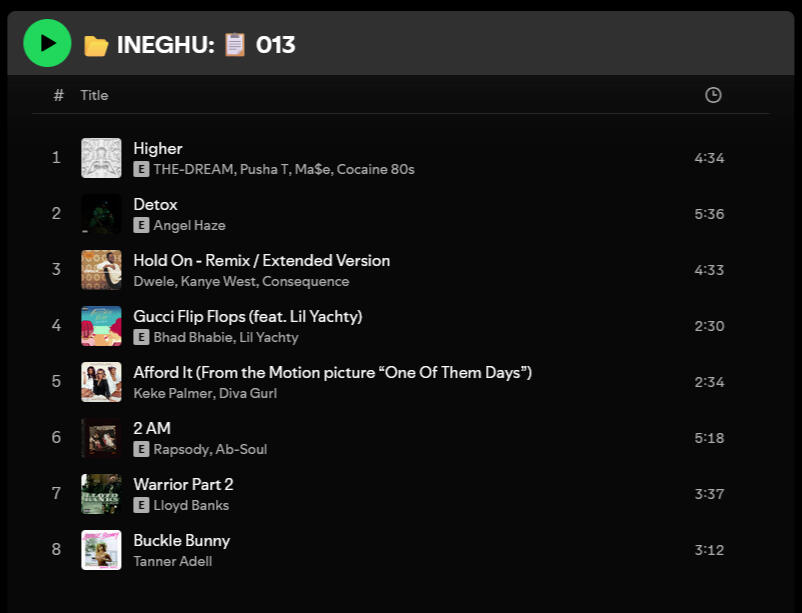The image size is (802, 613).
Task: Open artist Dwele
Action: pyautogui.click(x=154, y=281)
